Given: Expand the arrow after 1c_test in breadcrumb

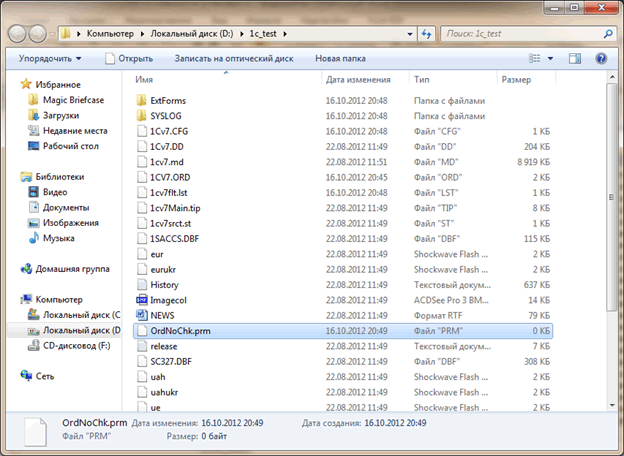Looking at the screenshot, I should point(285,34).
